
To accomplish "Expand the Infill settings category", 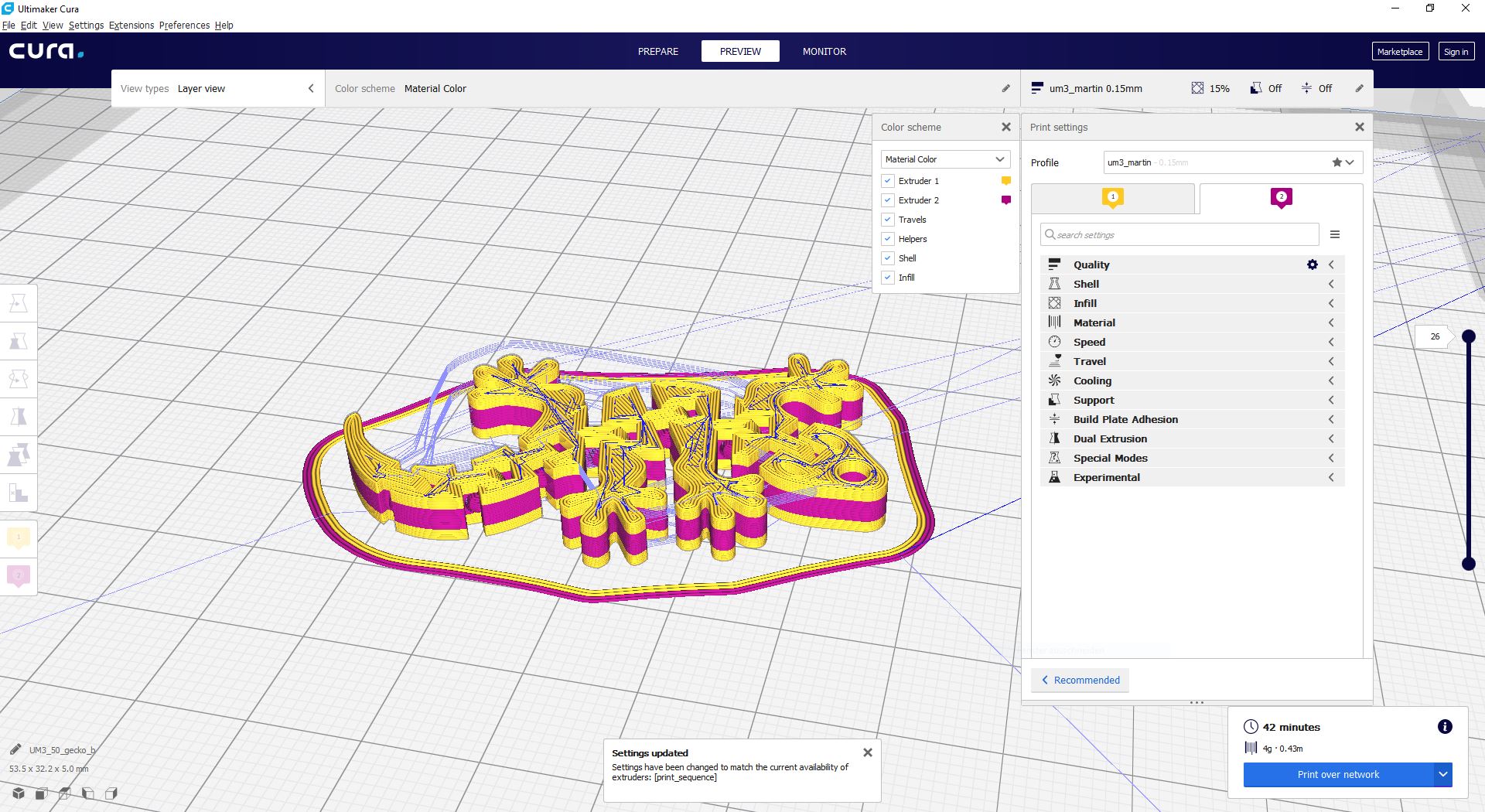I will pyautogui.click(x=1192, y=303).
